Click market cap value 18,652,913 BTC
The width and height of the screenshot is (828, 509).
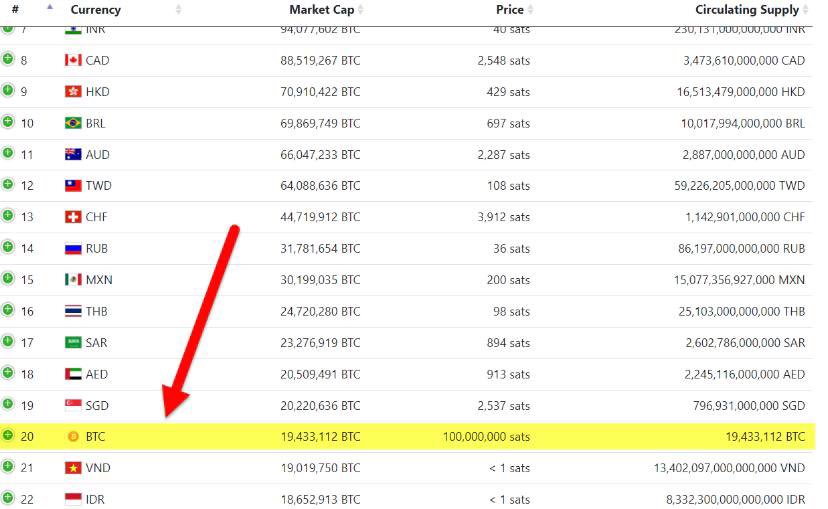(x=320, y=499)
